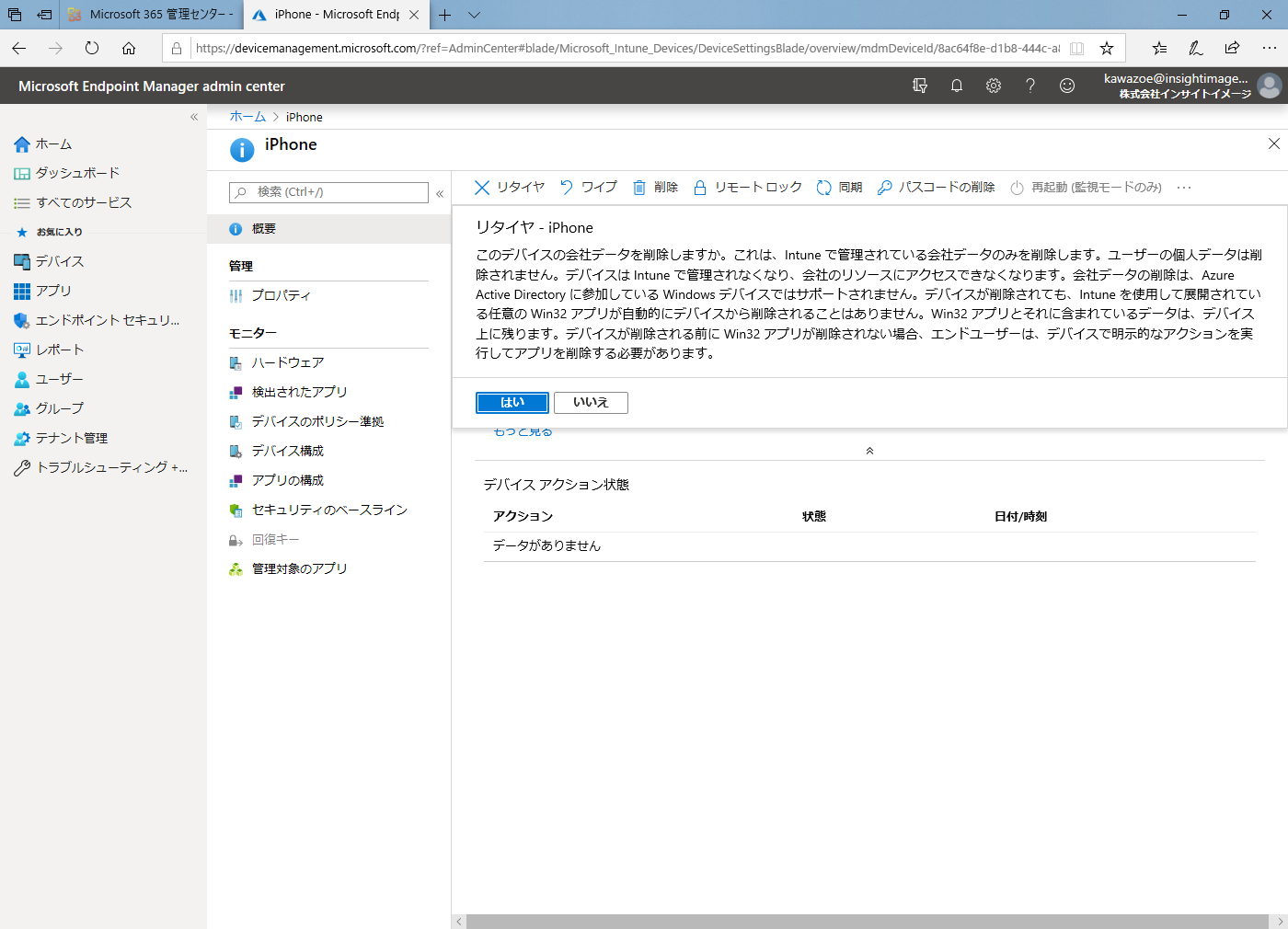Open the directory + subscription filter icon
1288x929 pixels.
[x=920, y=86]
